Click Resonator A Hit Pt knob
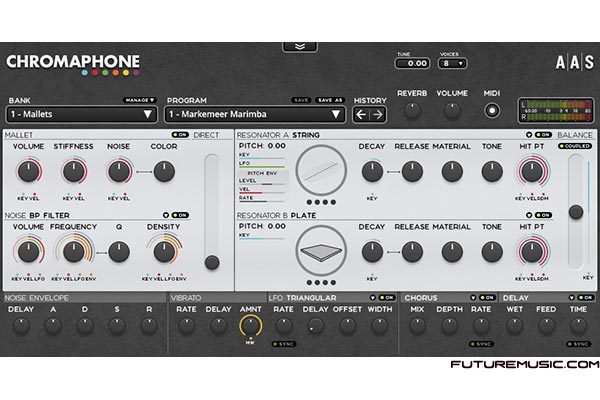This screenshot has height=400, width=600. pyautogui.click(x=532, y=171)
